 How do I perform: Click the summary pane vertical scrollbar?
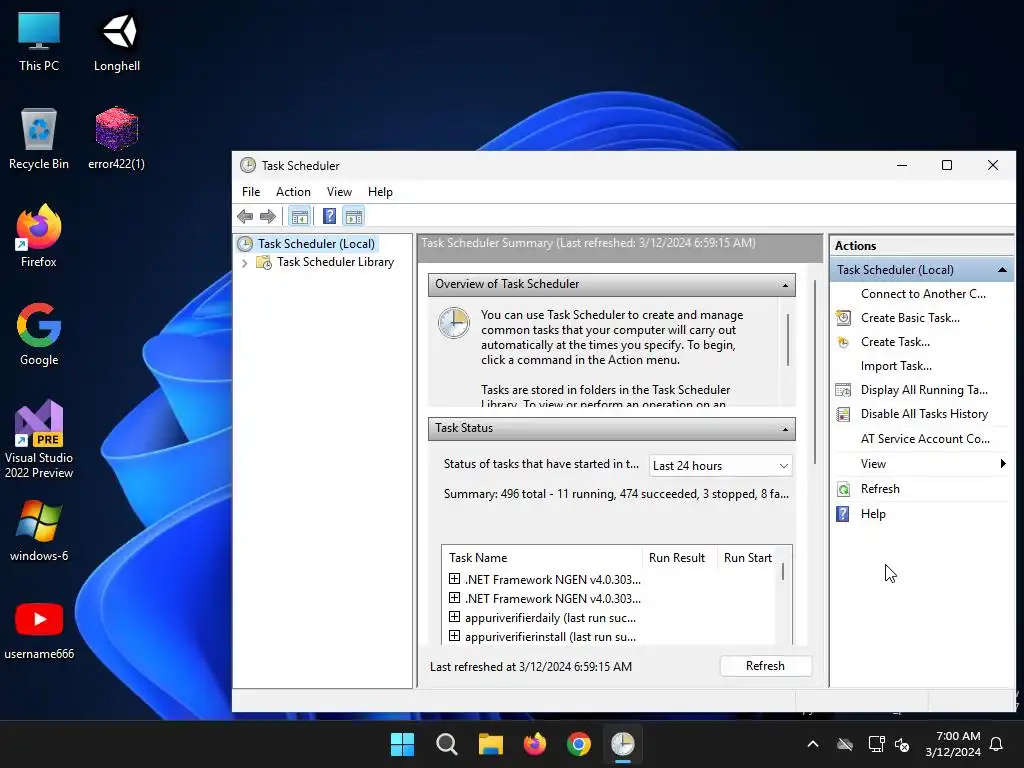pyautogui.click(x=814, y=372)
